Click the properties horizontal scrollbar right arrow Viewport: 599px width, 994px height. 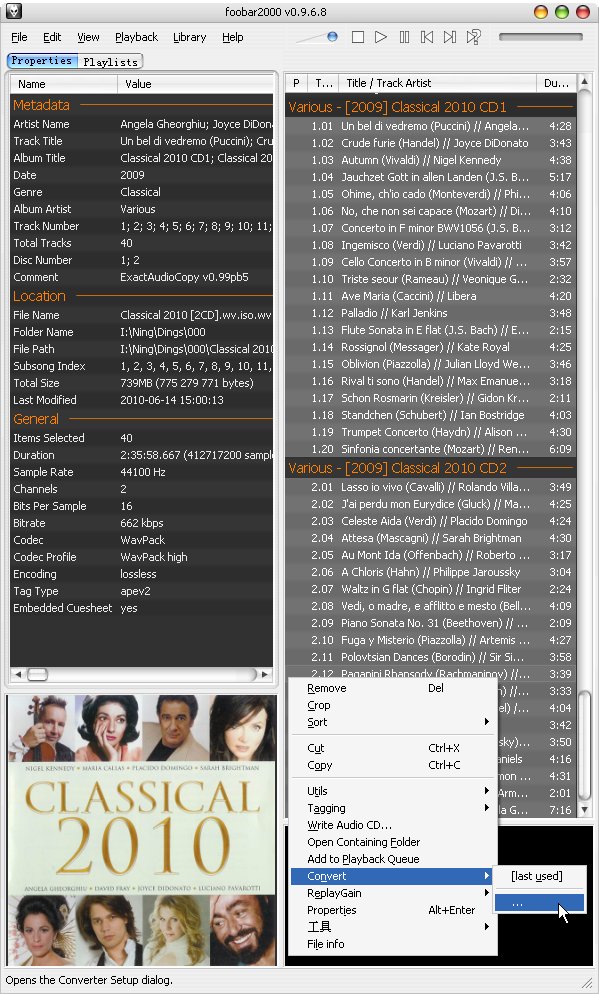264,674
